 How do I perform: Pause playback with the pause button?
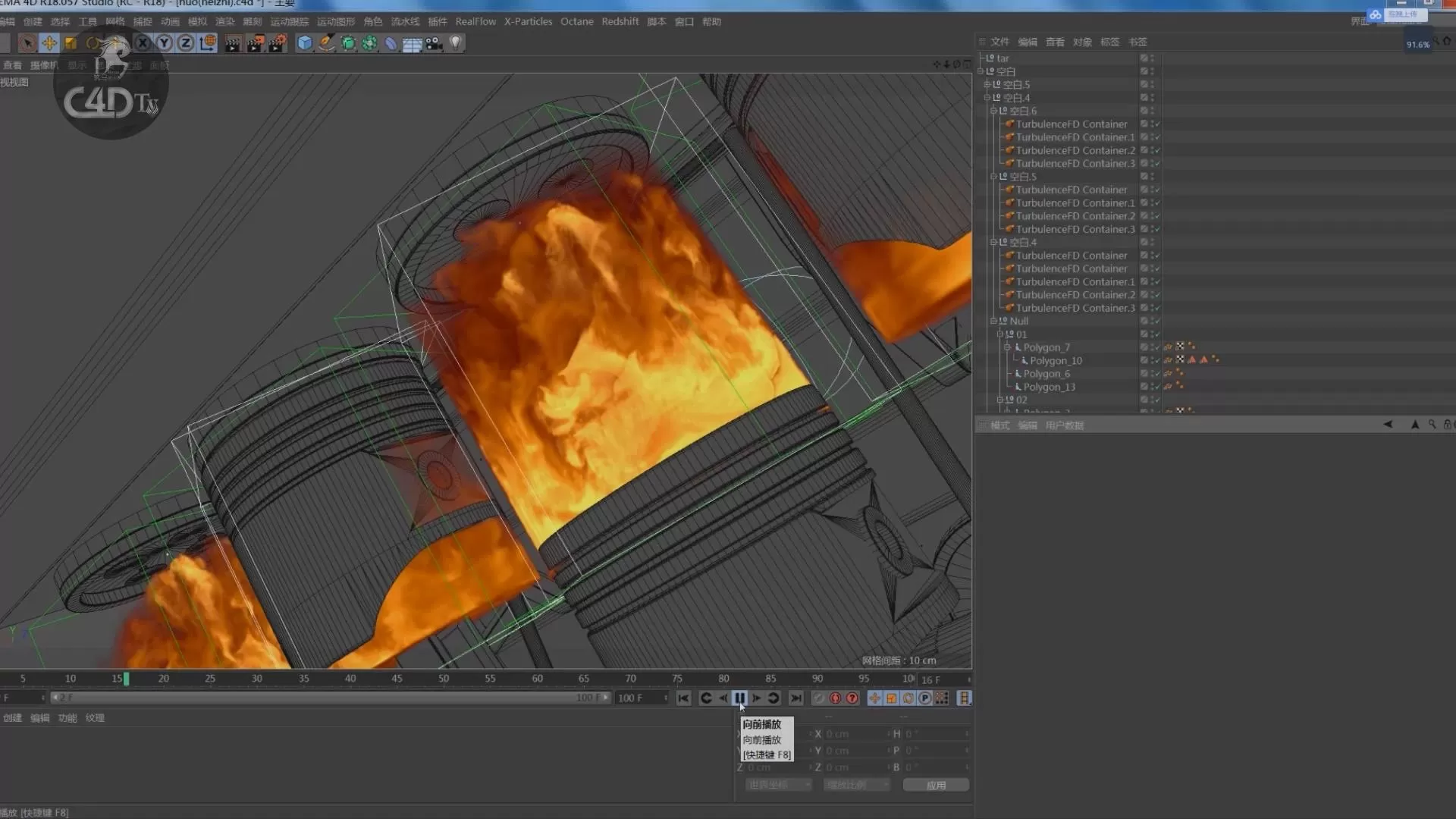click(x=739, y=698)
